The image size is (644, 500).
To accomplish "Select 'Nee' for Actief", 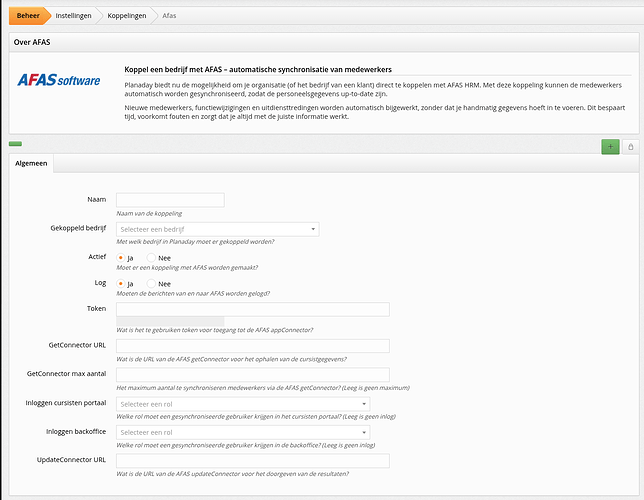I will pyautogui.click(x=151, y=258).
